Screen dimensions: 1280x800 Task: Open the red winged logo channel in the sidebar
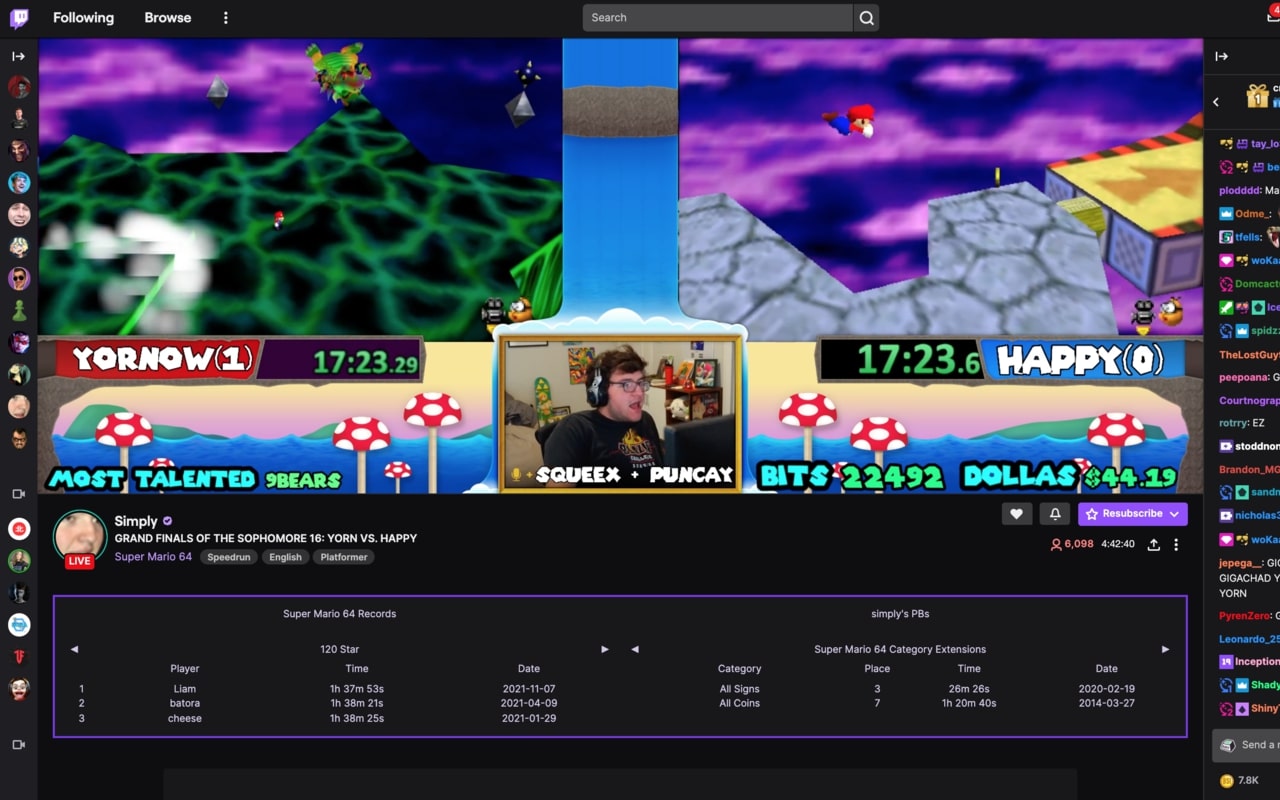point(19,657)
